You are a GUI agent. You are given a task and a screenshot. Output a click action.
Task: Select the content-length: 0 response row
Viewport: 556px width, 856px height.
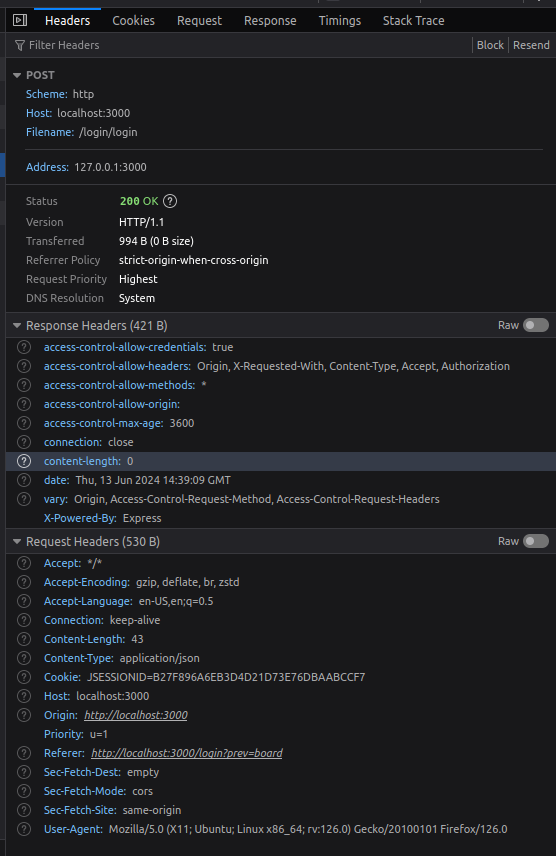pos(281,461)
